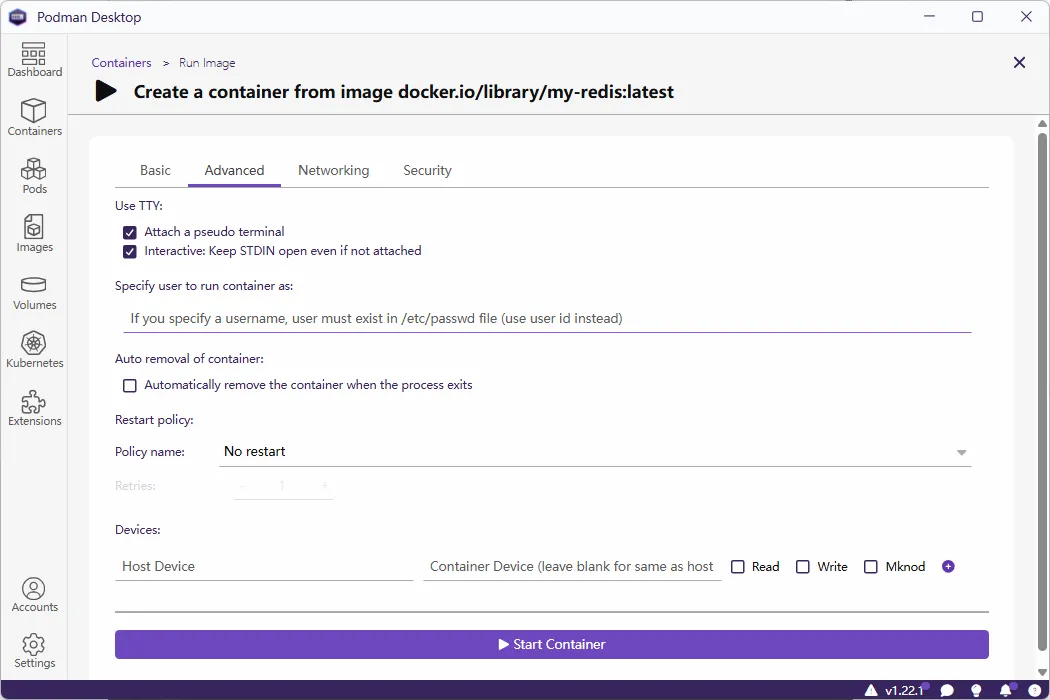Click the Host Device input field
Image resolution: width=1050 pixels, height=700 pixels.
(264, 566)
